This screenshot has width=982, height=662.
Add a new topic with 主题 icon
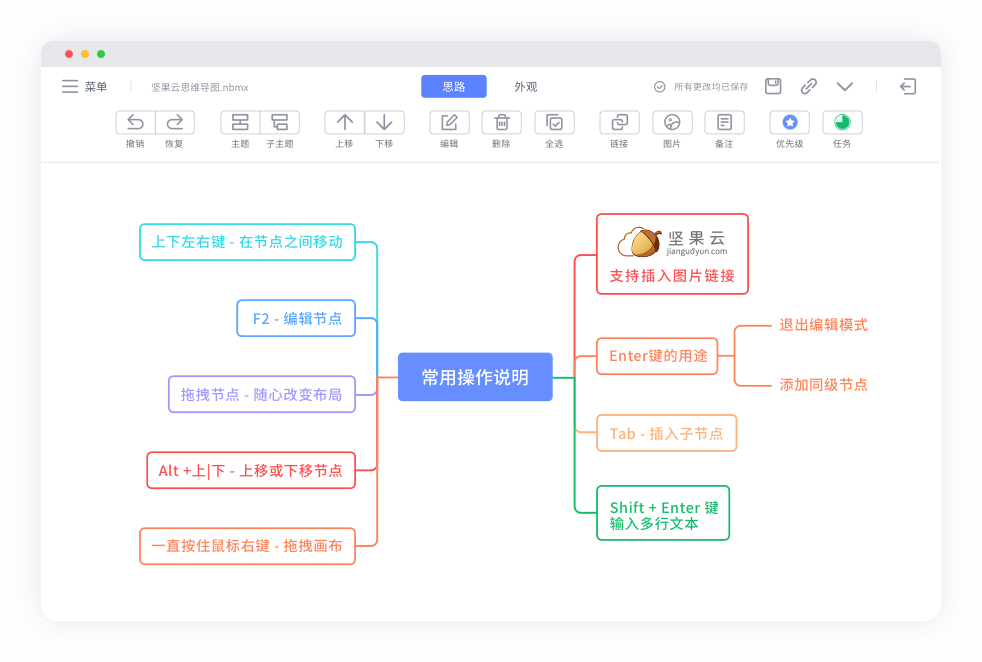(240, 122)
